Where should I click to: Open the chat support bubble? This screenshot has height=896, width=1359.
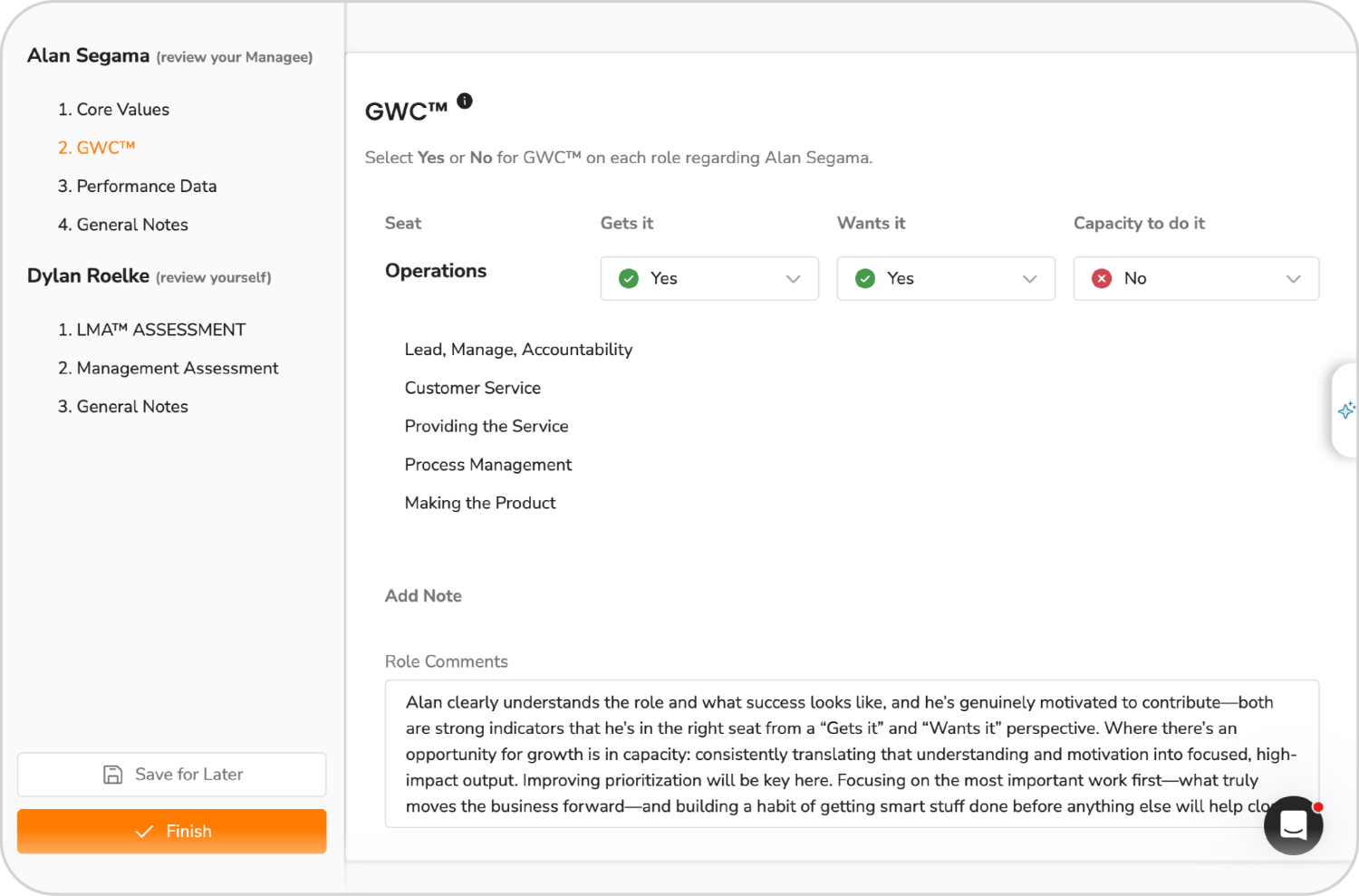click(x=1293, y=825)
